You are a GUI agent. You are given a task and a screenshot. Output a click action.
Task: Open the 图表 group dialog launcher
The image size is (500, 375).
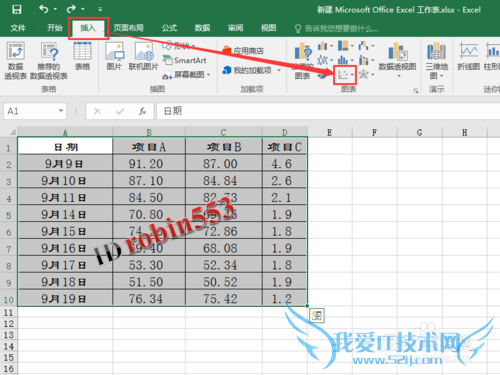tap(415, 90)
